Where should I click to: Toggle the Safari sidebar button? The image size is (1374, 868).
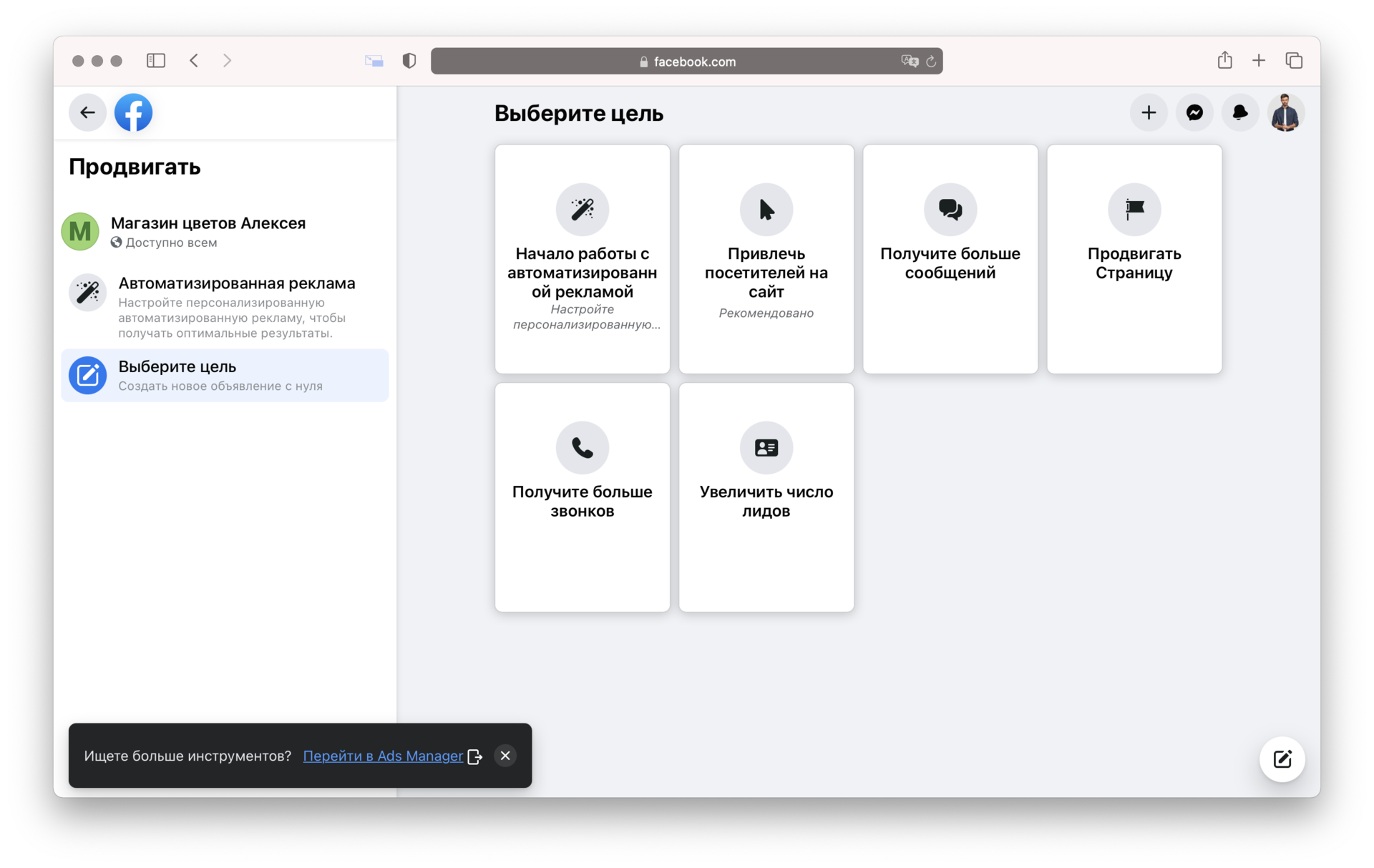(155, 61)
